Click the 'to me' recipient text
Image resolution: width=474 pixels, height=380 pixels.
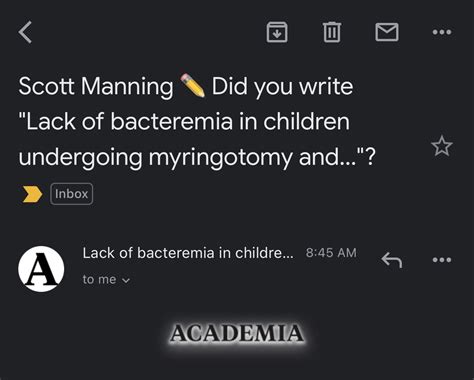(x=99, y=279)
